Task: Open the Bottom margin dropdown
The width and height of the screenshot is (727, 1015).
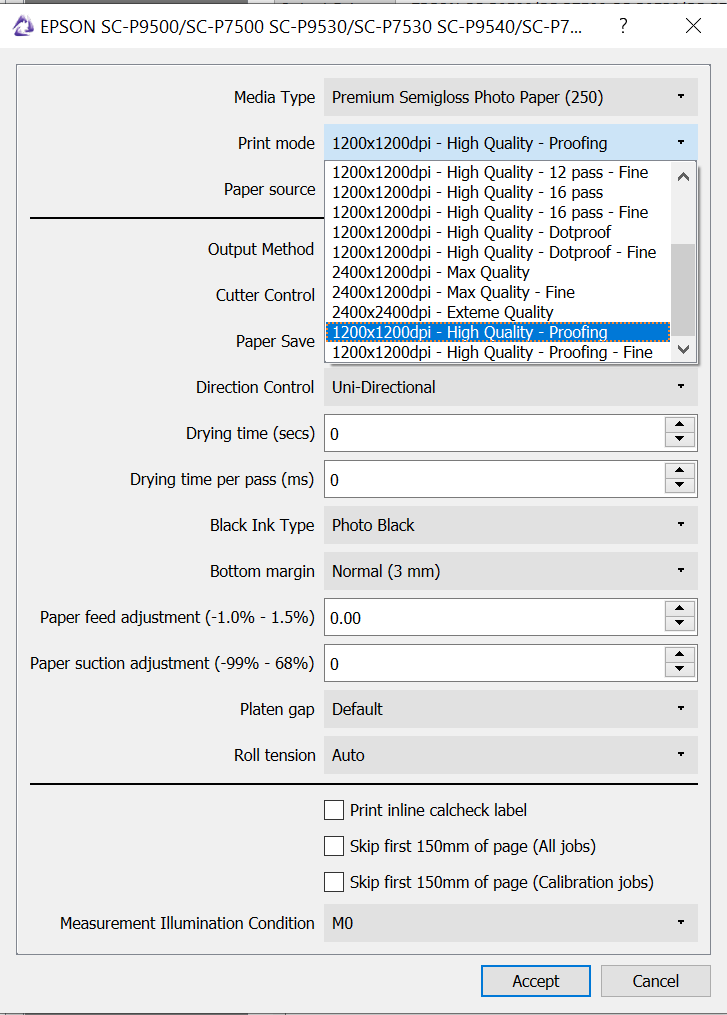Action: tap(511, 571)
